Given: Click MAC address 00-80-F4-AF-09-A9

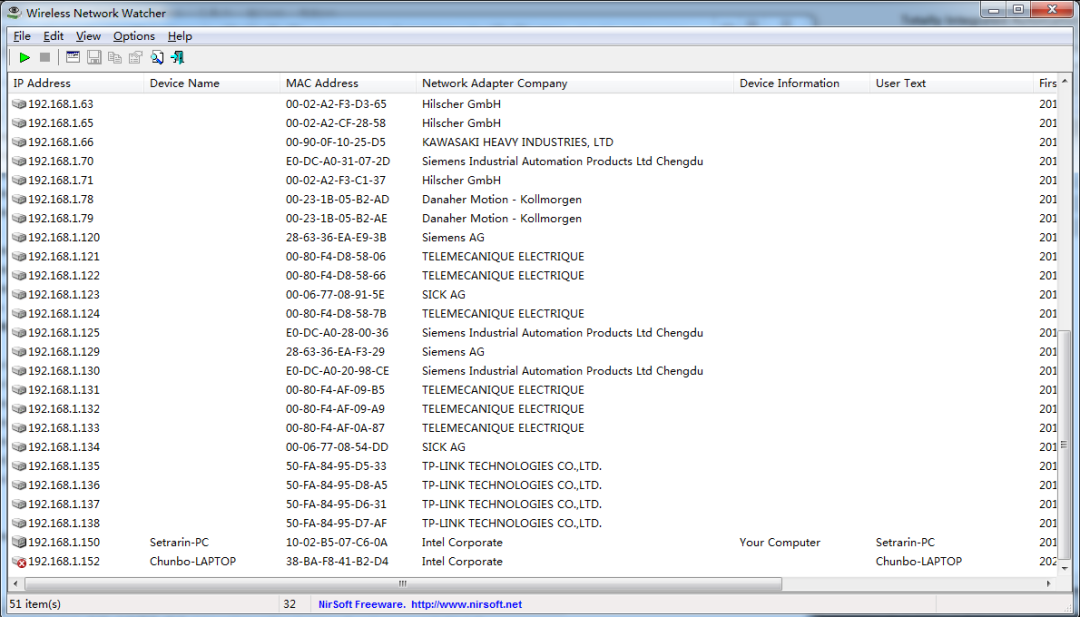Looking at the screenshot, I should pyautogui.click(x=335, y=409).
